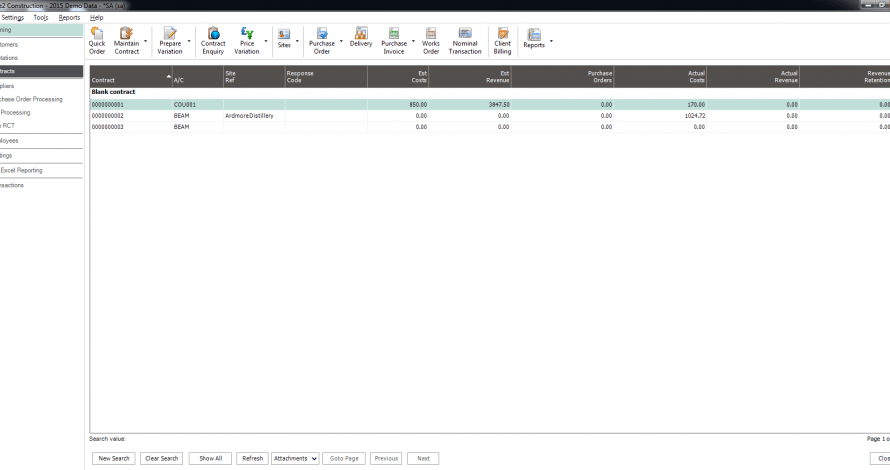Open the Works Order tool
The image size is (890, 470).
pos(431,41)
